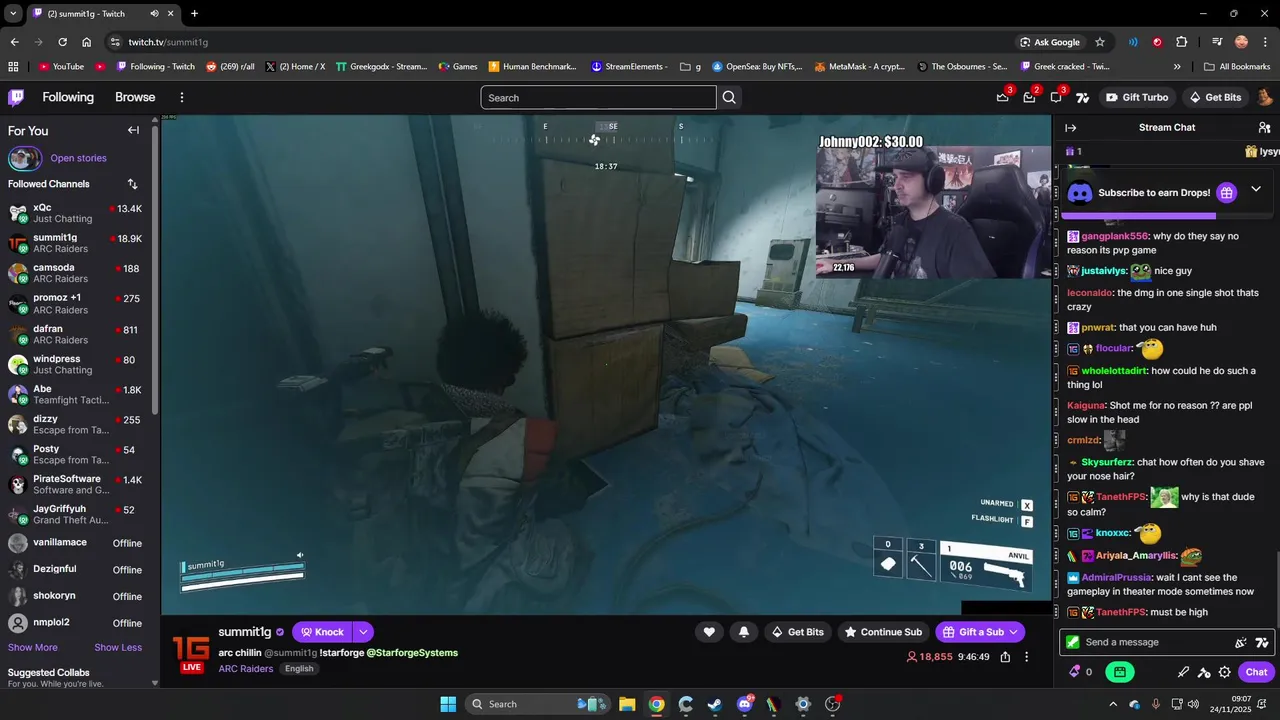The width and height of the screenshot is (1280, 720).
Task: Click the hammer clock moderation icon
Action: (x=1204, y=672)
